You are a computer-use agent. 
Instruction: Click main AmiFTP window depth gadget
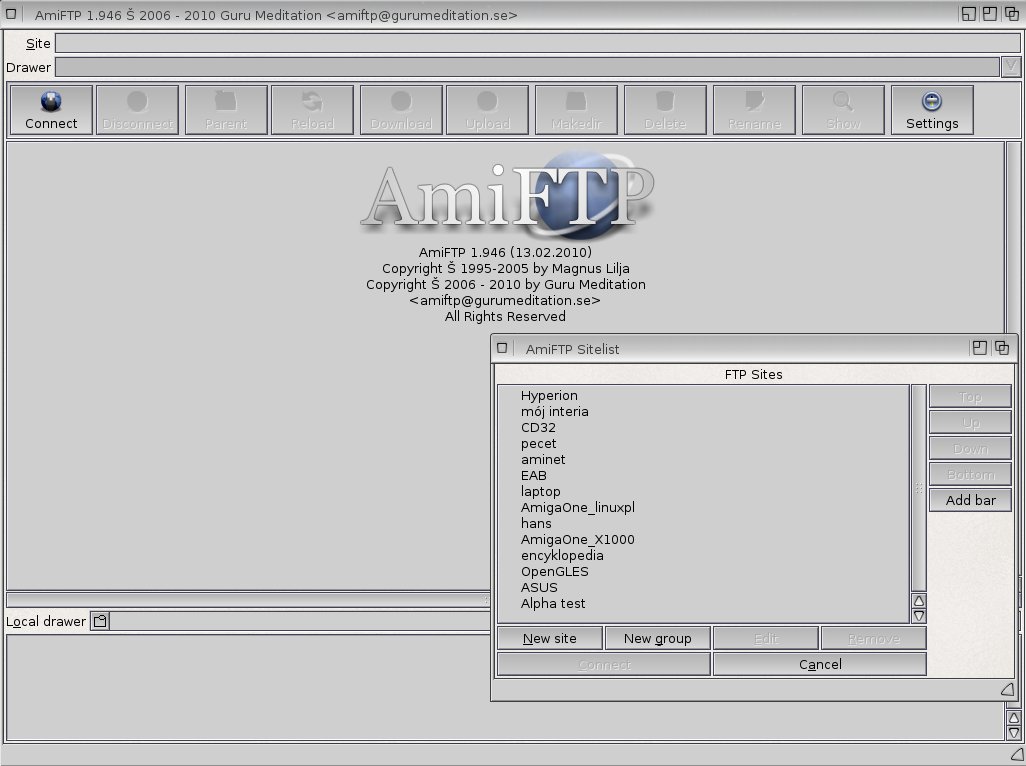pos(1012,14)
